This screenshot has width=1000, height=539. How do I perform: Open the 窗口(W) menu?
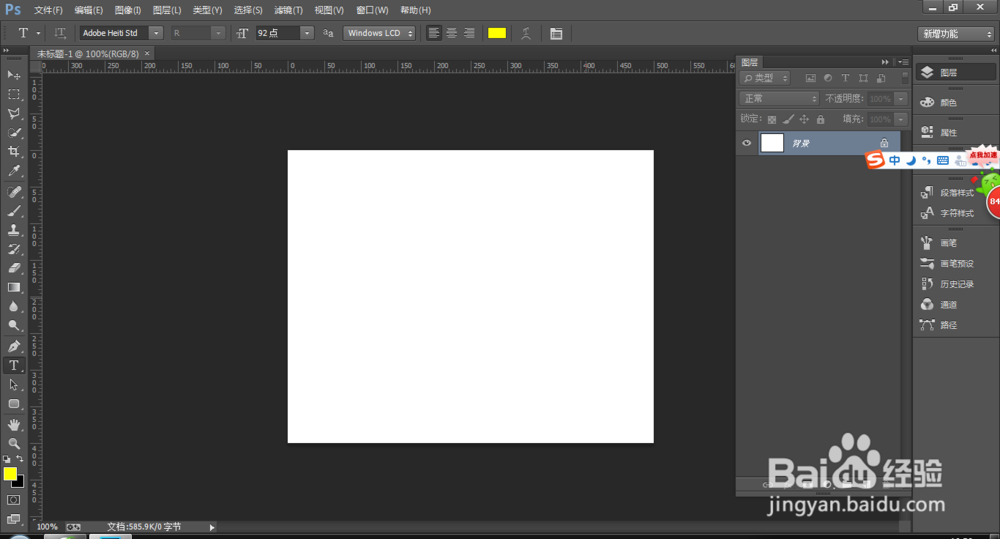point(372,10)
